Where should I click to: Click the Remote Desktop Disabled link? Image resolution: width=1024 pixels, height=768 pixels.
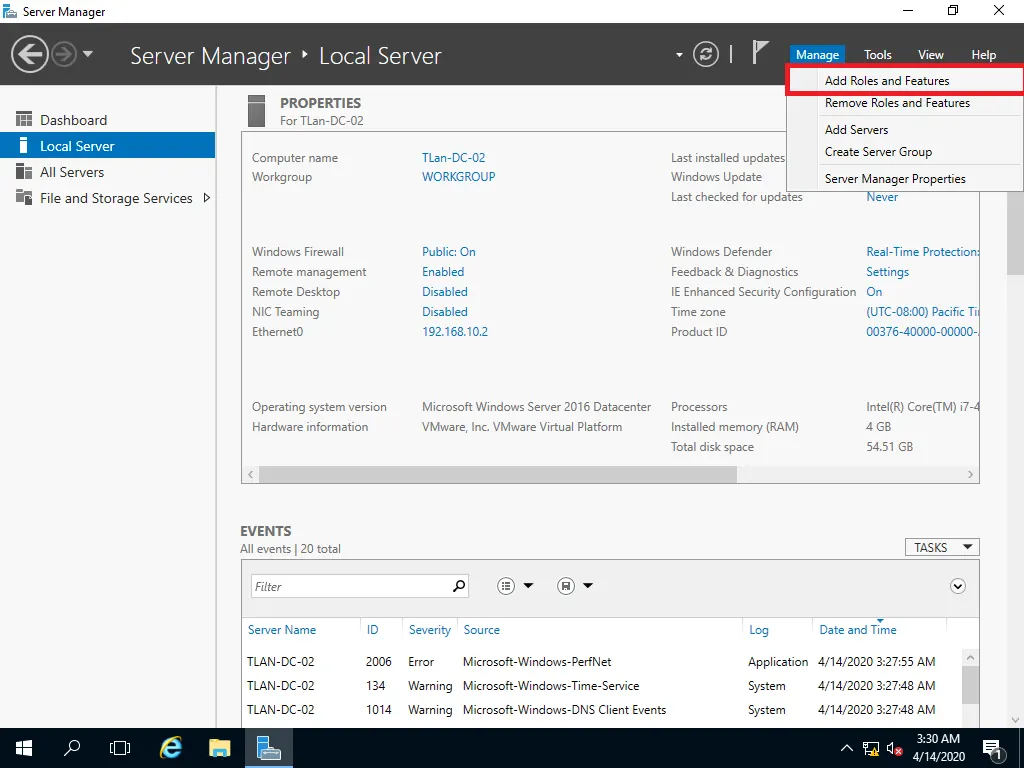pos(445,292)
